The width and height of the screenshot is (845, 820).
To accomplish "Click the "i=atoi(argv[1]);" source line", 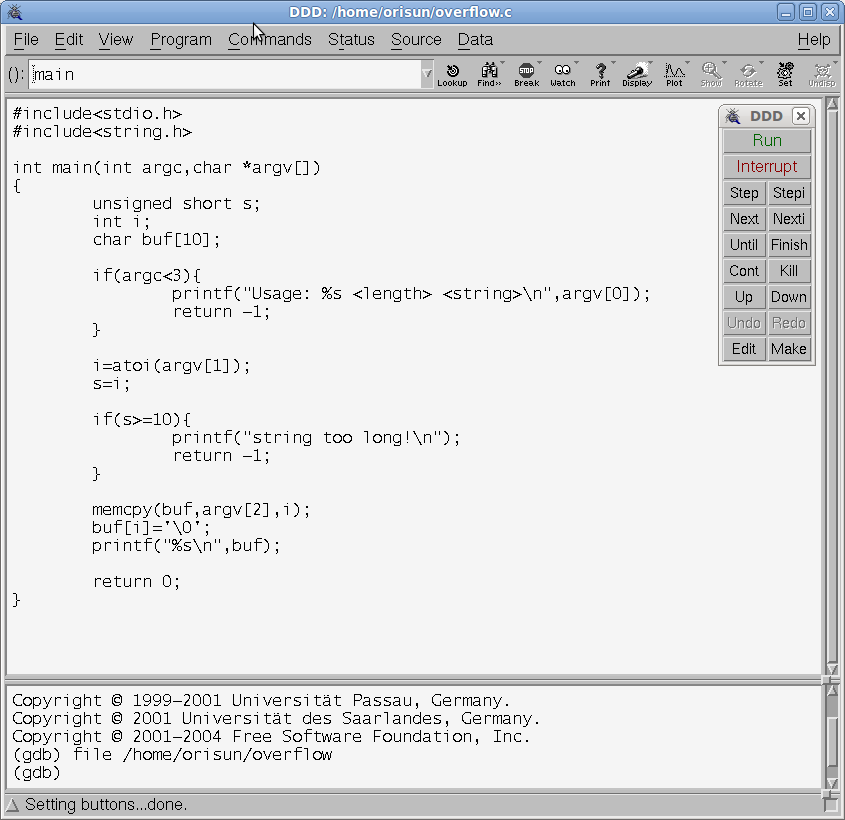I will (171, 366).
